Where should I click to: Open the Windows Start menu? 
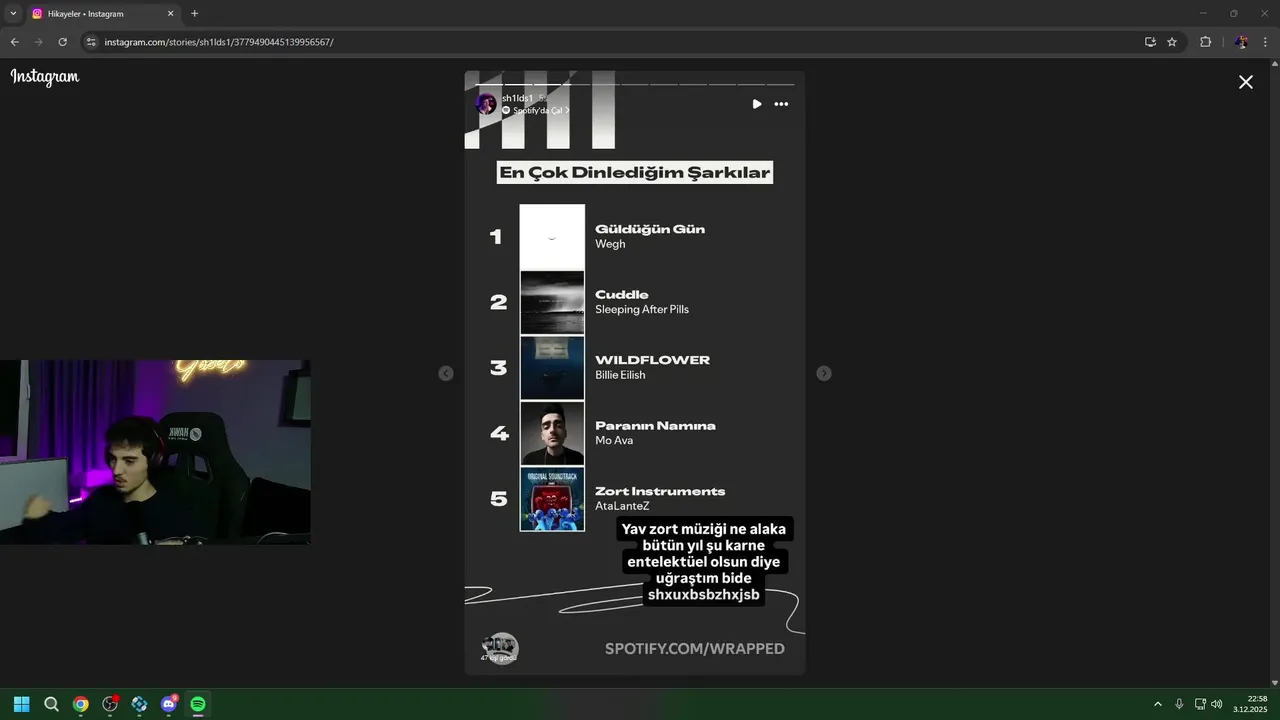click(21, 704)
